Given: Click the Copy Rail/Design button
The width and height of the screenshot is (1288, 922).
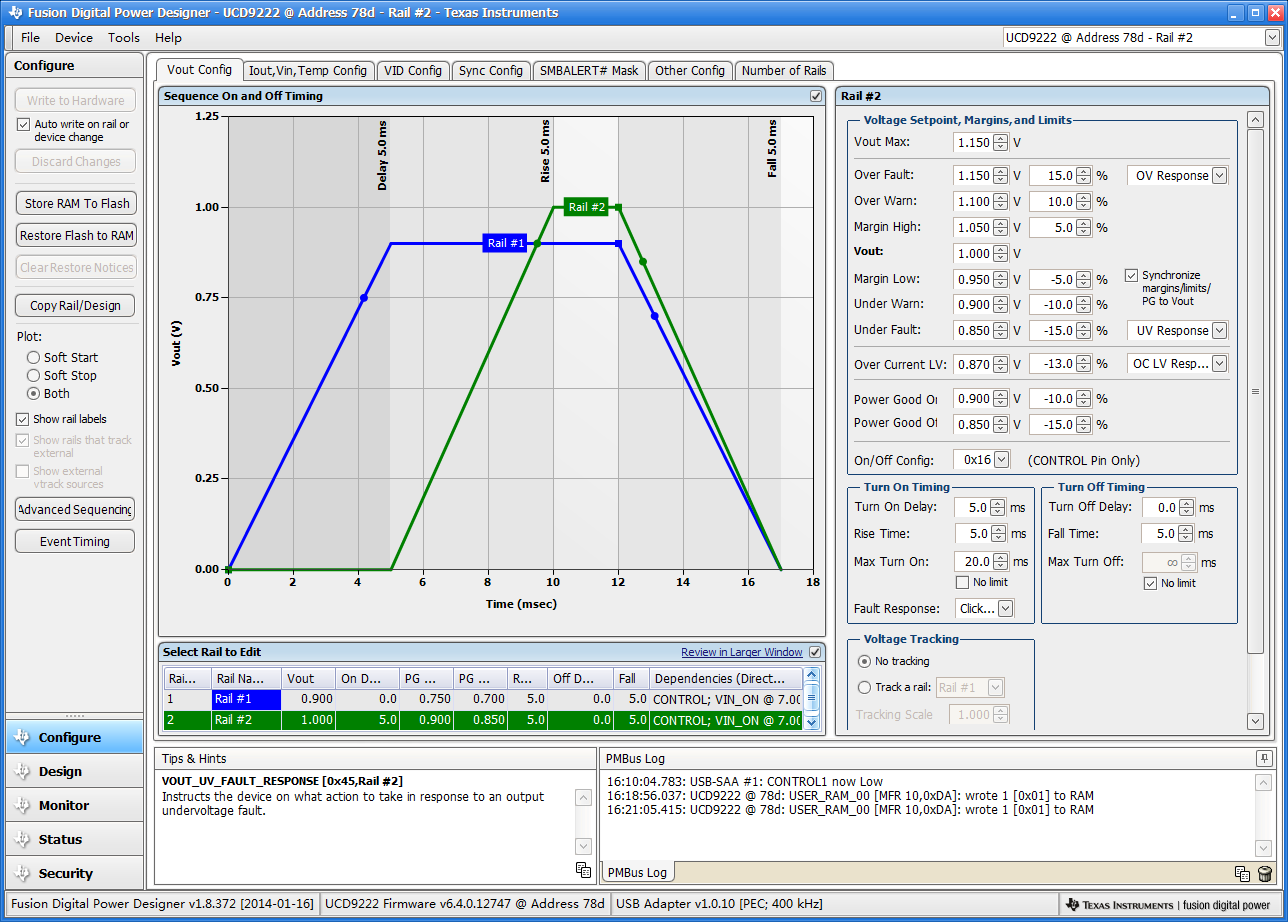Looking at the screenshot, I should 75,306.
